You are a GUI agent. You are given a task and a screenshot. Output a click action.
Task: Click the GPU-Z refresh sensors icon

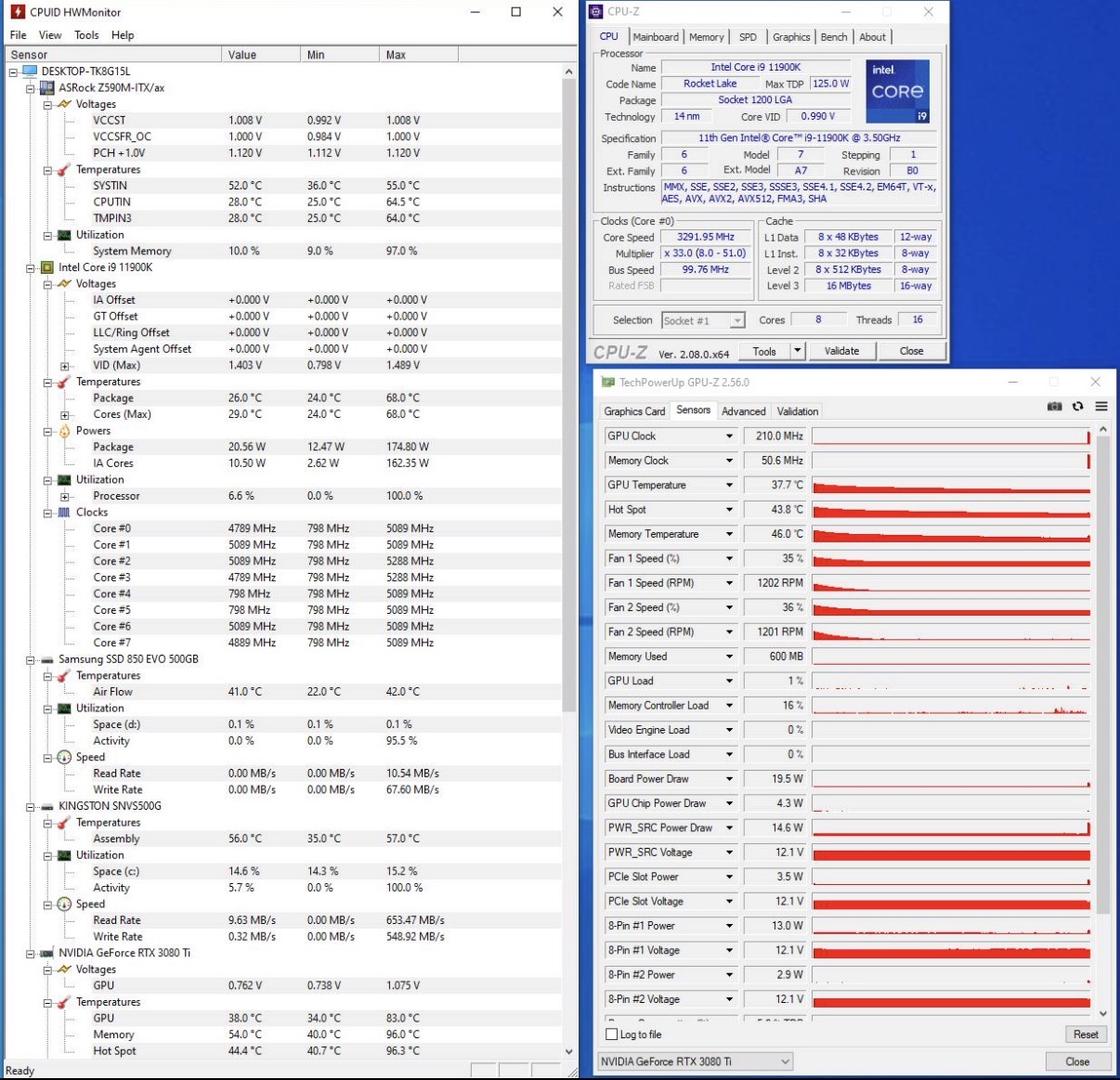pos(1077,407)
